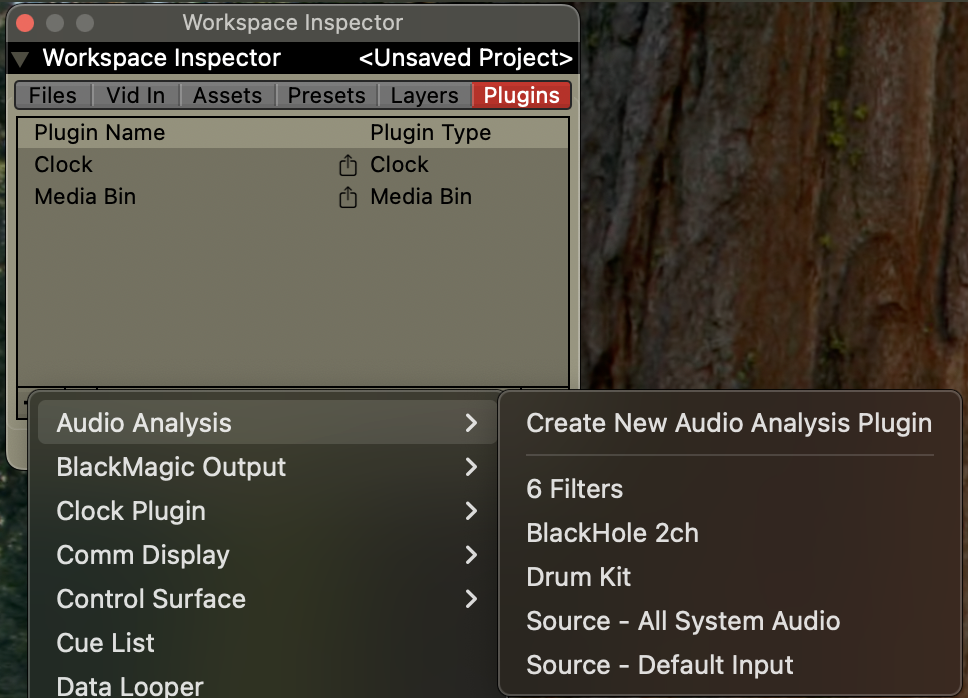Open the Presets tab

(x=327, y=96)
